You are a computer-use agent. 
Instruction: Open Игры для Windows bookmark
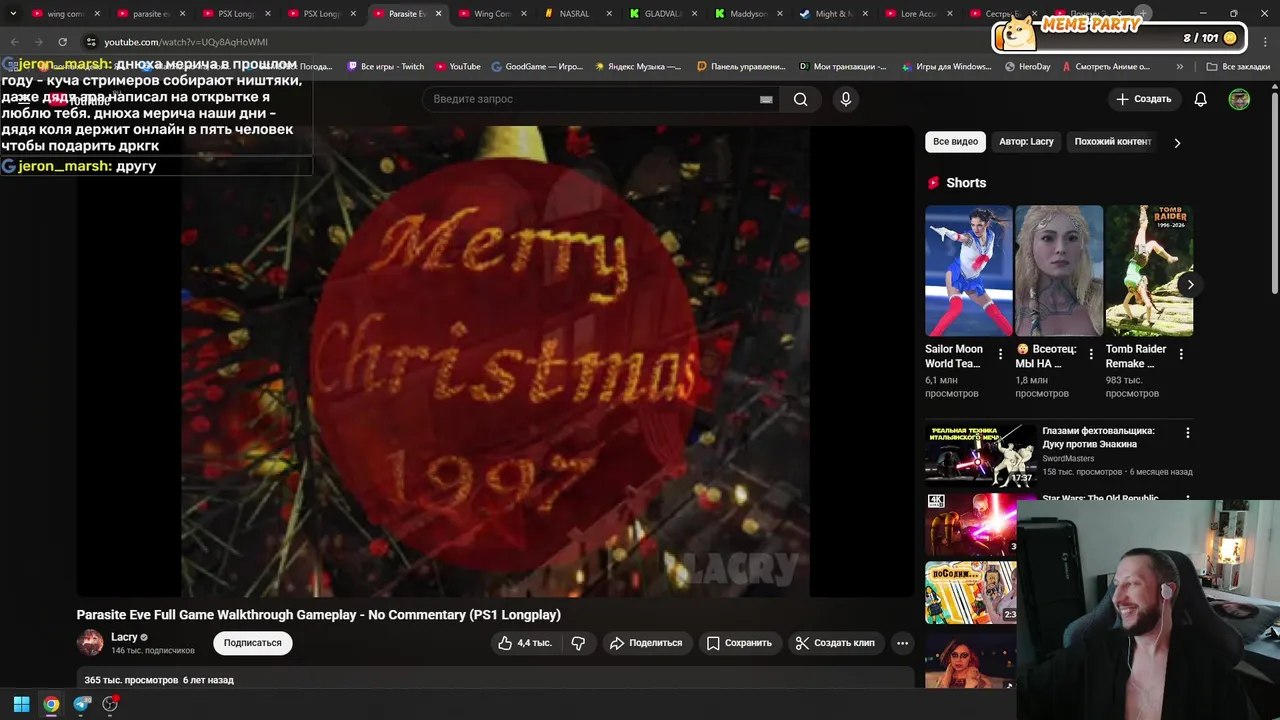[x=946, y=67]
